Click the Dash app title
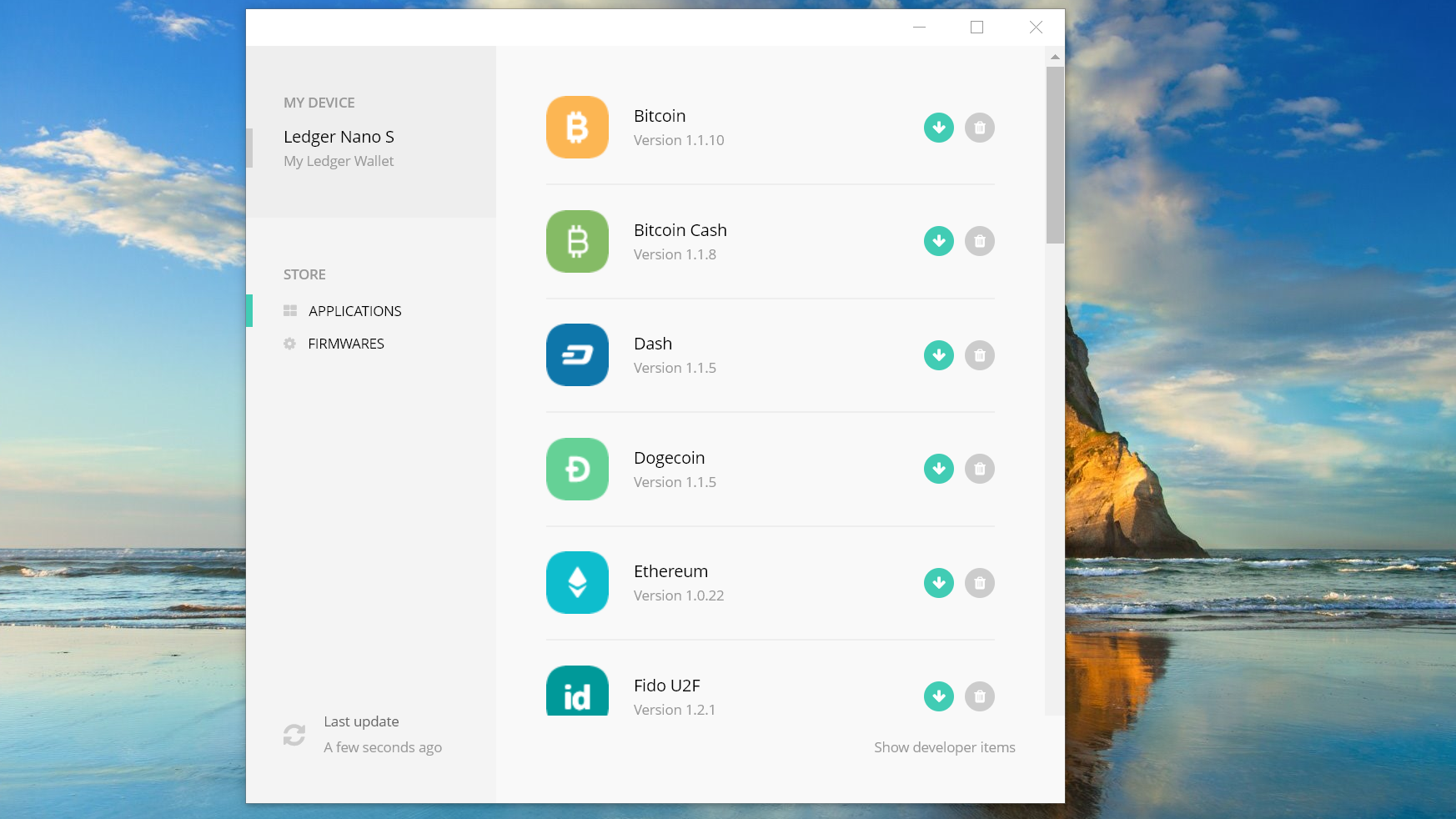Screen dimensions: 1456x819 click(x=653, y=344)
